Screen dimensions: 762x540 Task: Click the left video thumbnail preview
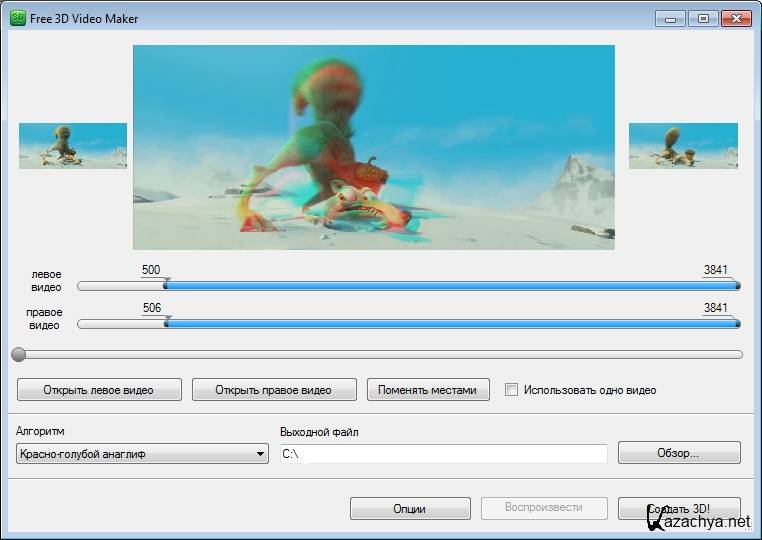coord(73,146)
